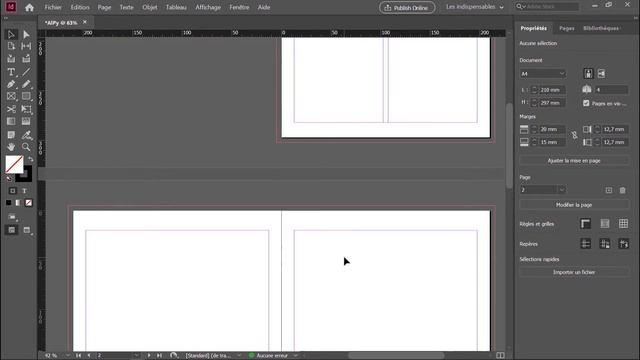The width and height of the screenshot is (640, 360).
Task: Set landscape page orientation
Action: 601,74
